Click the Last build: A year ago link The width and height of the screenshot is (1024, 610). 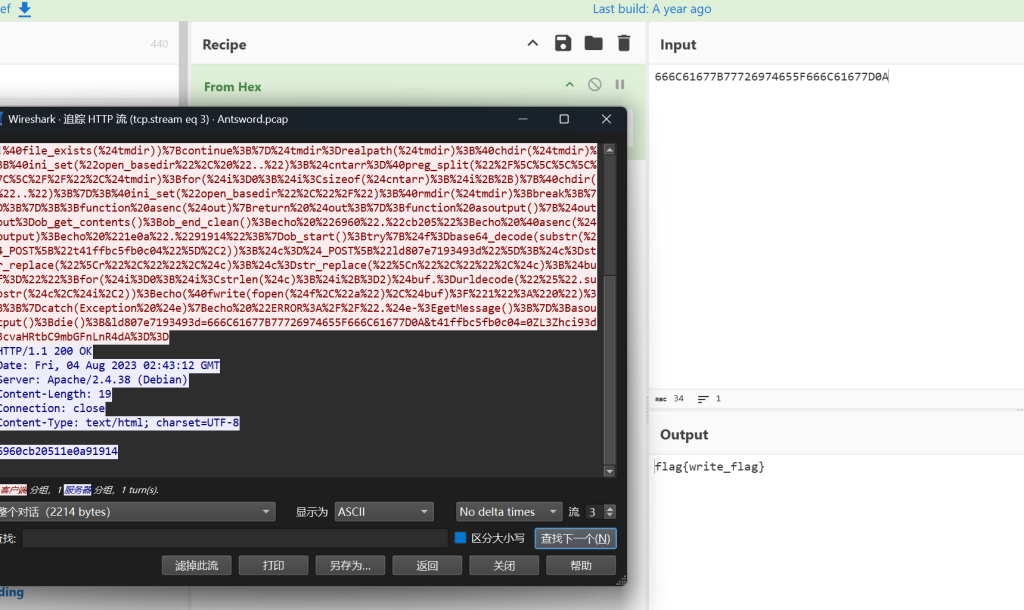click(652, 9)
